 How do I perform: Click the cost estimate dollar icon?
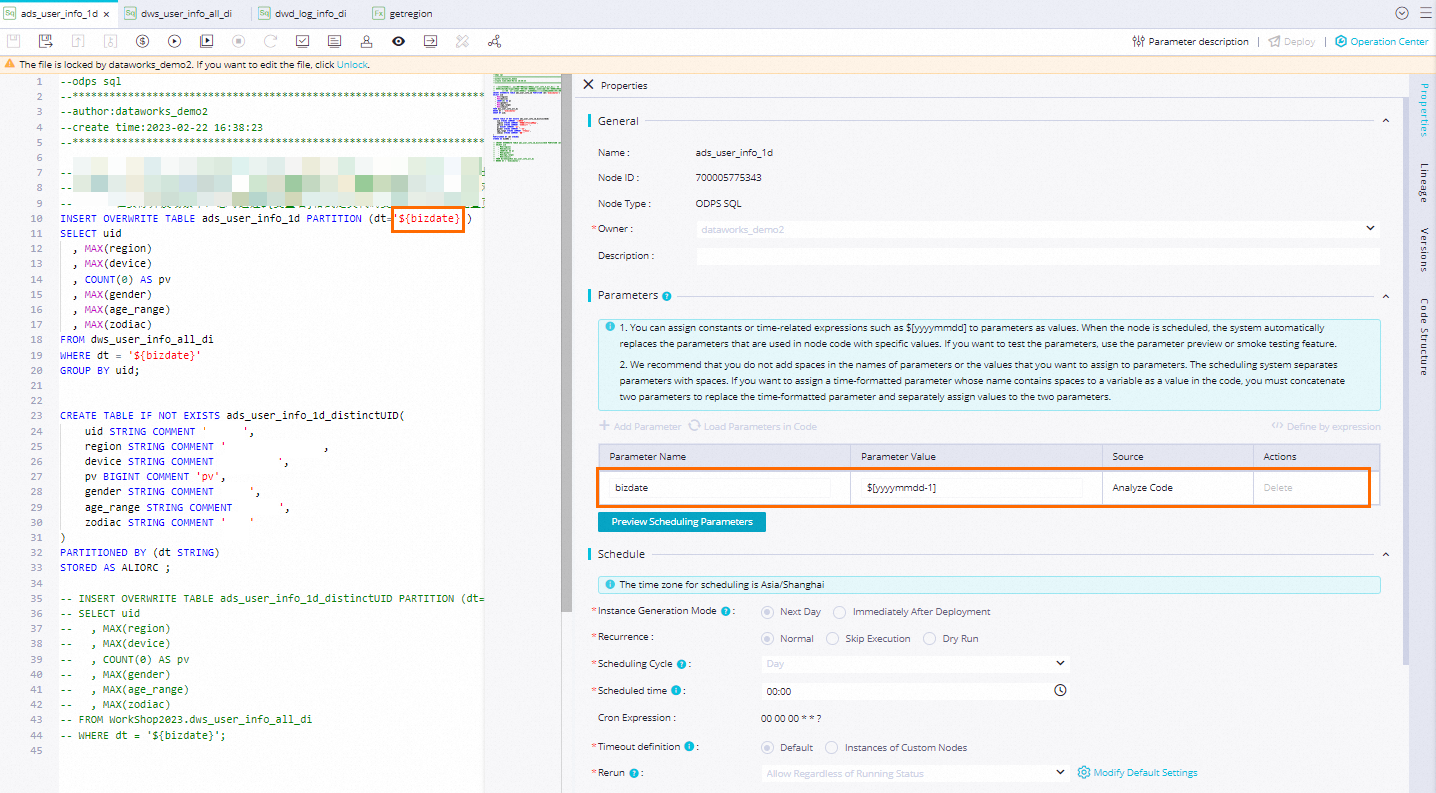142,41
